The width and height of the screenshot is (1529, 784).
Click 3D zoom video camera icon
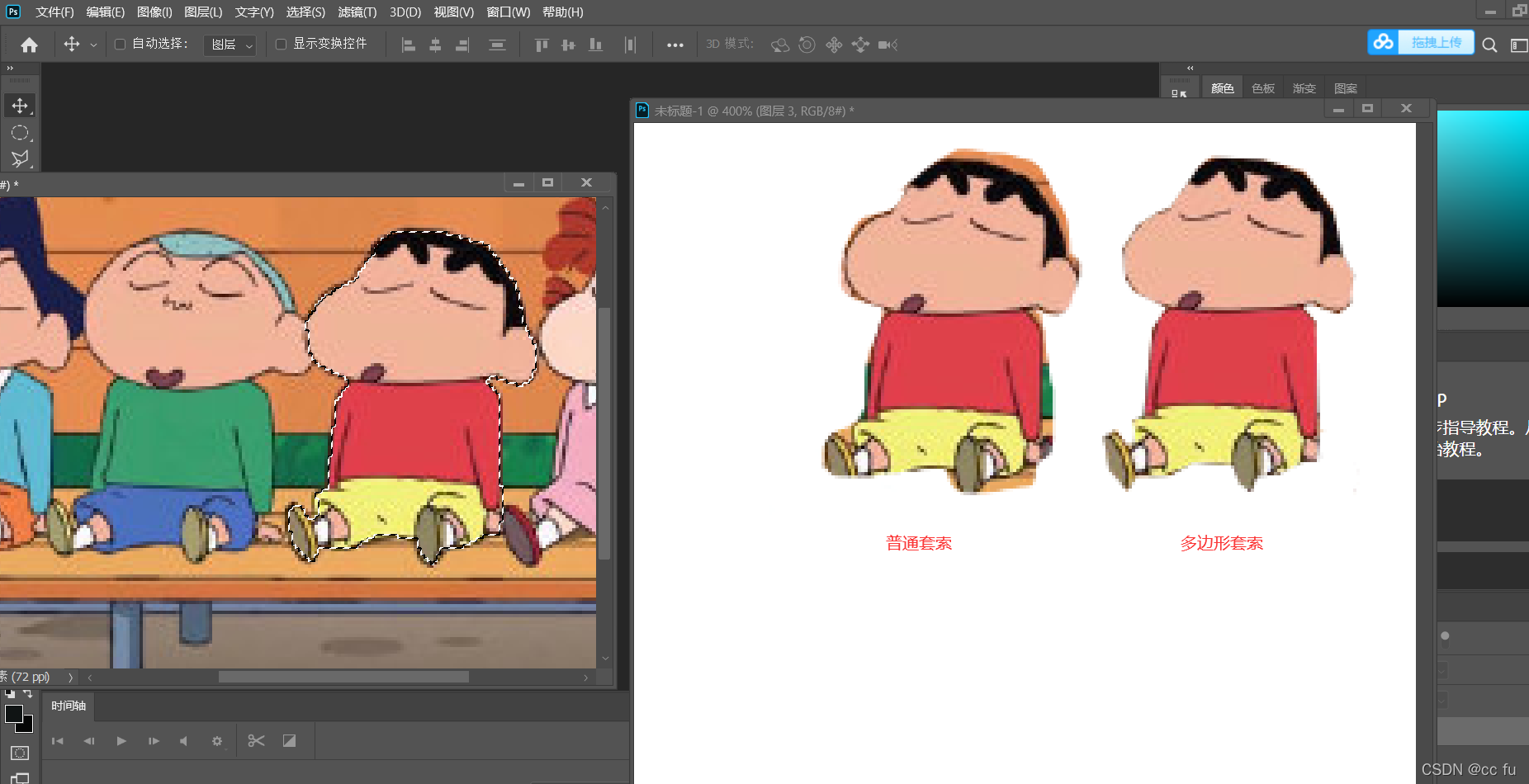pyautogui.click(x=888, y=45)
